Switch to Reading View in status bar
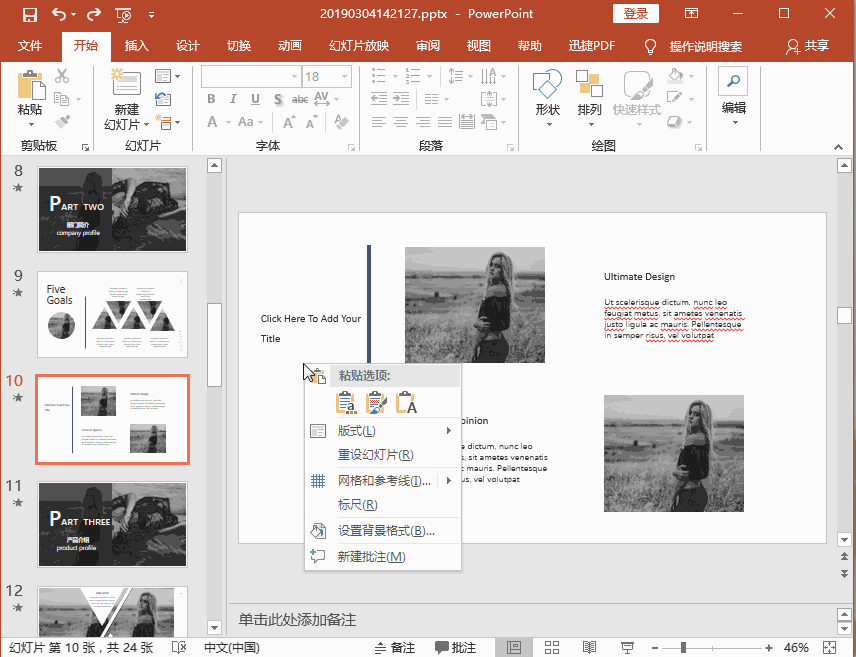856x657 pixels. tap(589, 647)
